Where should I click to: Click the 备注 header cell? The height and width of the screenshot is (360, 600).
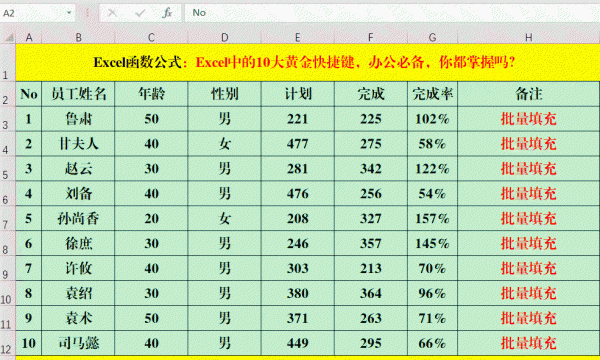pyautogui.click(x=528, y=94)
